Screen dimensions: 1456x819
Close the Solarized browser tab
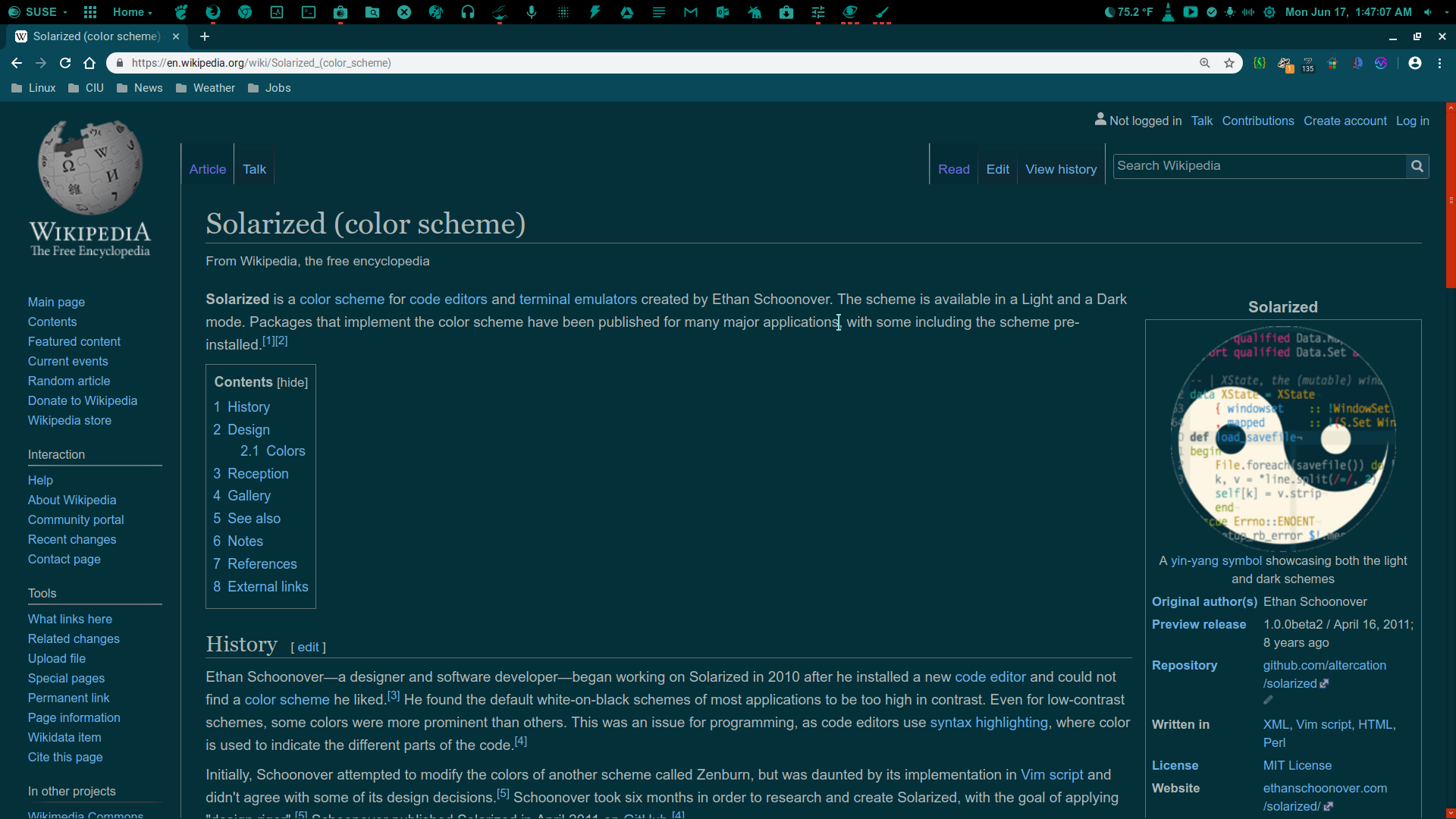[176, 36]
